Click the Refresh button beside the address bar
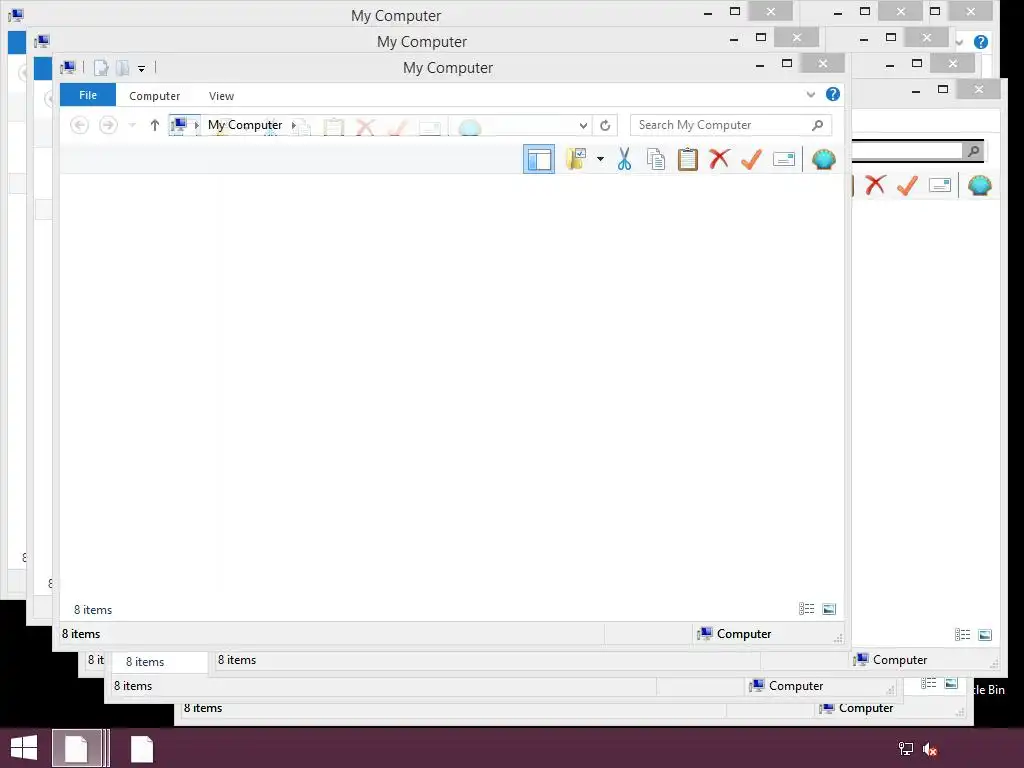This screenshot has height=768, width=1024. pyautogui.click(x=605, y=125)
